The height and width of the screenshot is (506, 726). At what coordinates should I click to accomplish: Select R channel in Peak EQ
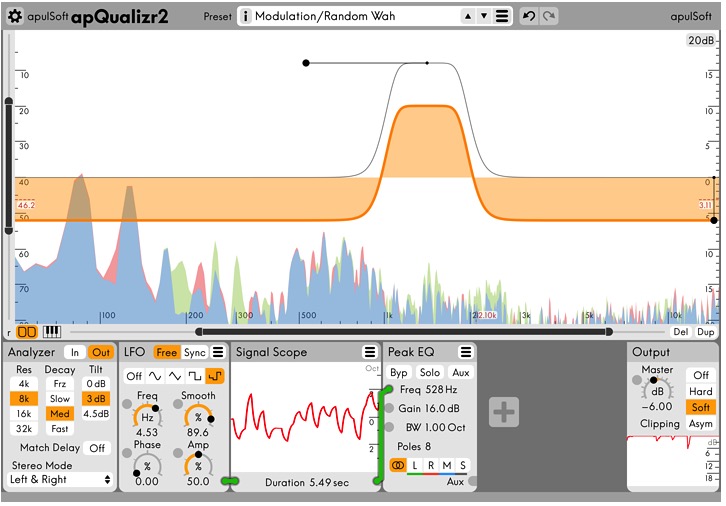tap(431, 465)
